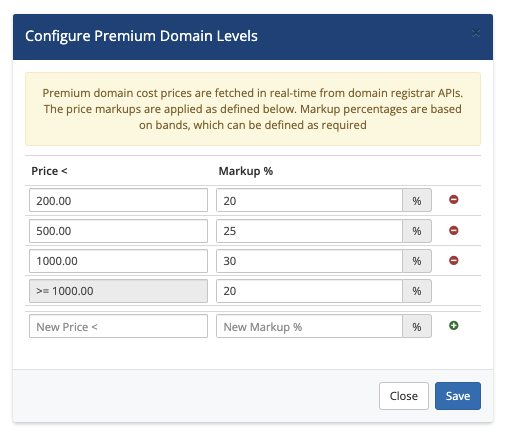Focus the 25 markup percentage field
The height and width of the screenshot is (440, 508).
pyautogui.click(x=309, y=231)
